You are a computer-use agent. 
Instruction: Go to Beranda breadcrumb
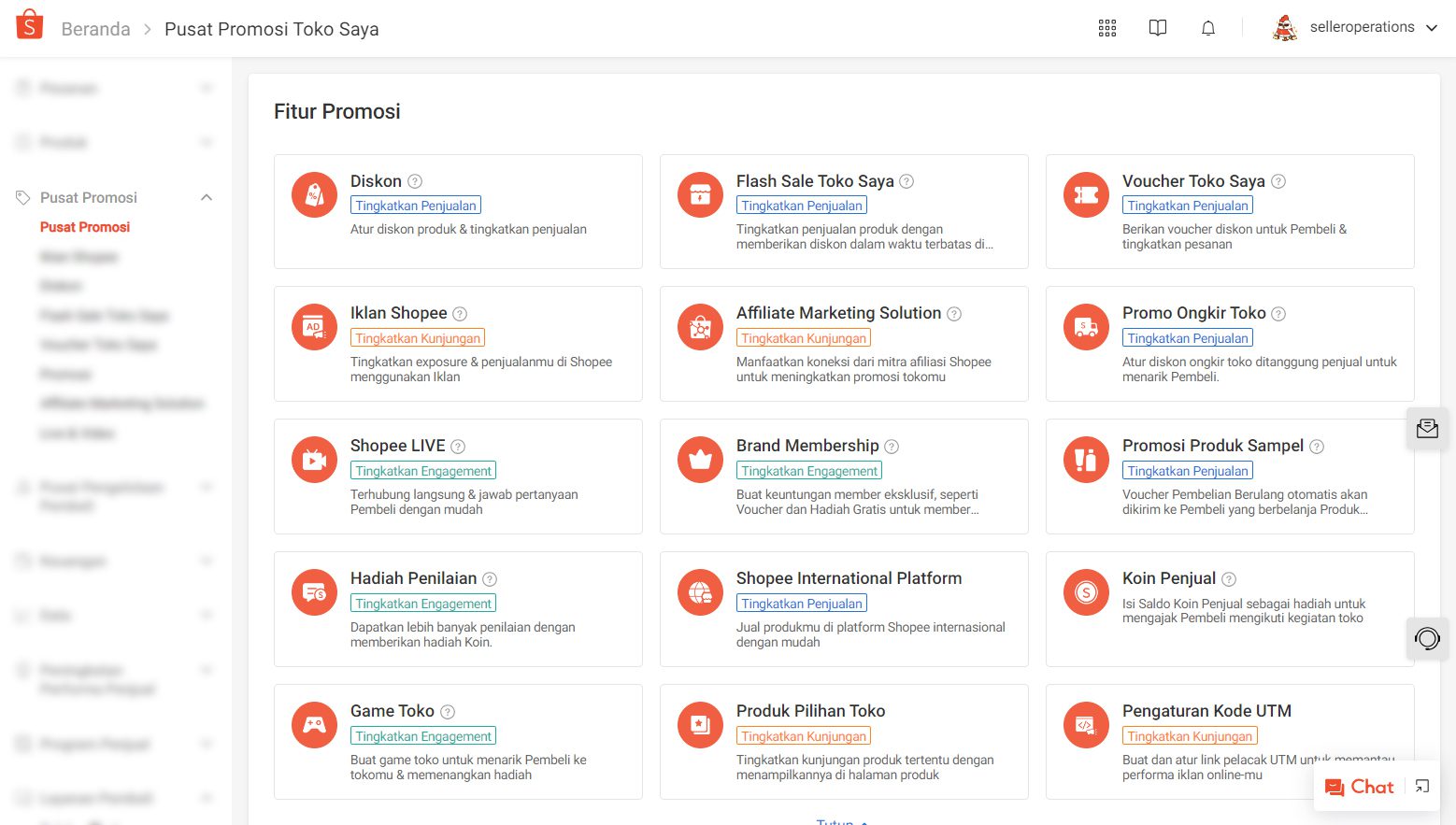(95, 29)
